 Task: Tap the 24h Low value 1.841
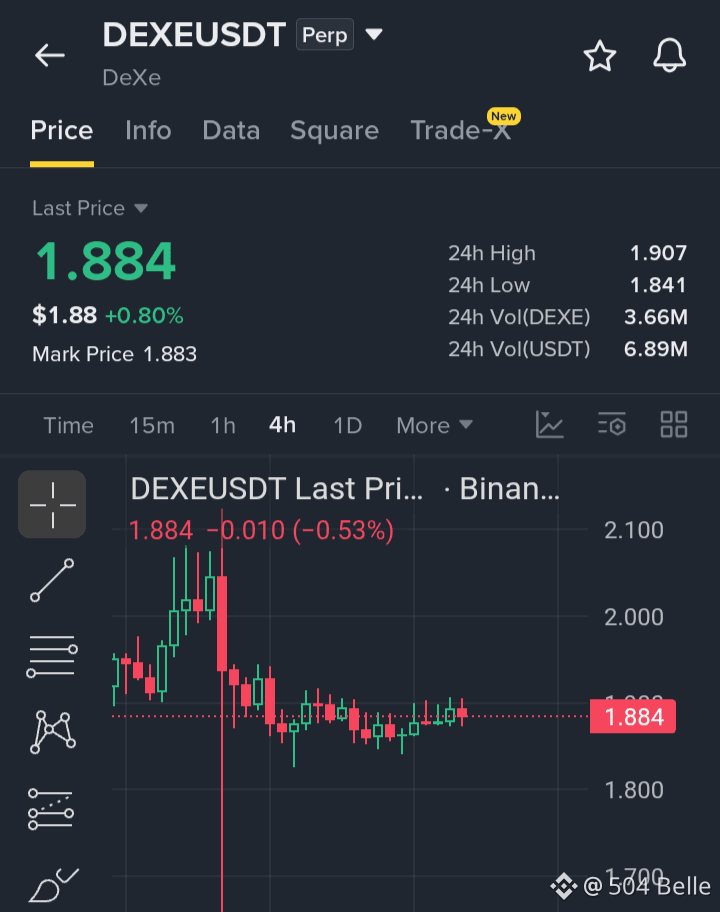point(658,285)
